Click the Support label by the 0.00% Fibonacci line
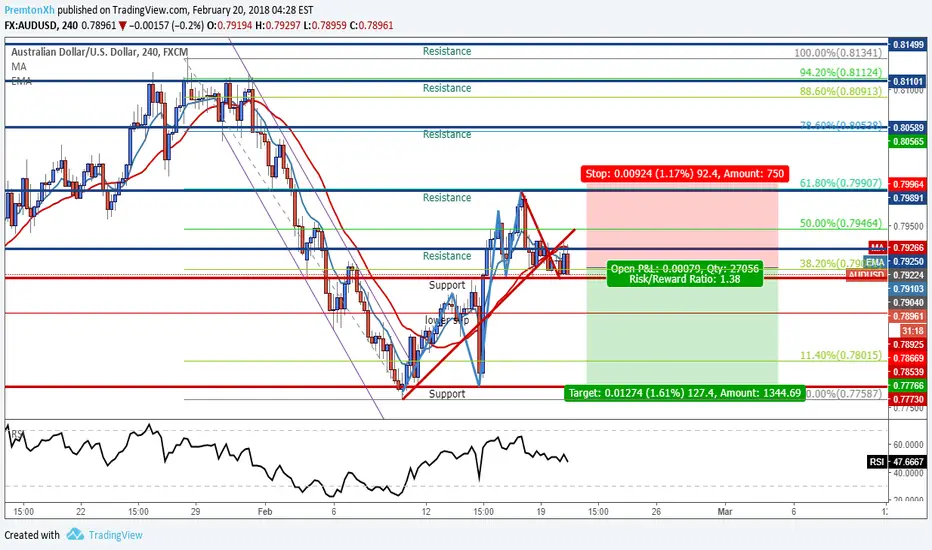 (447, 394)
